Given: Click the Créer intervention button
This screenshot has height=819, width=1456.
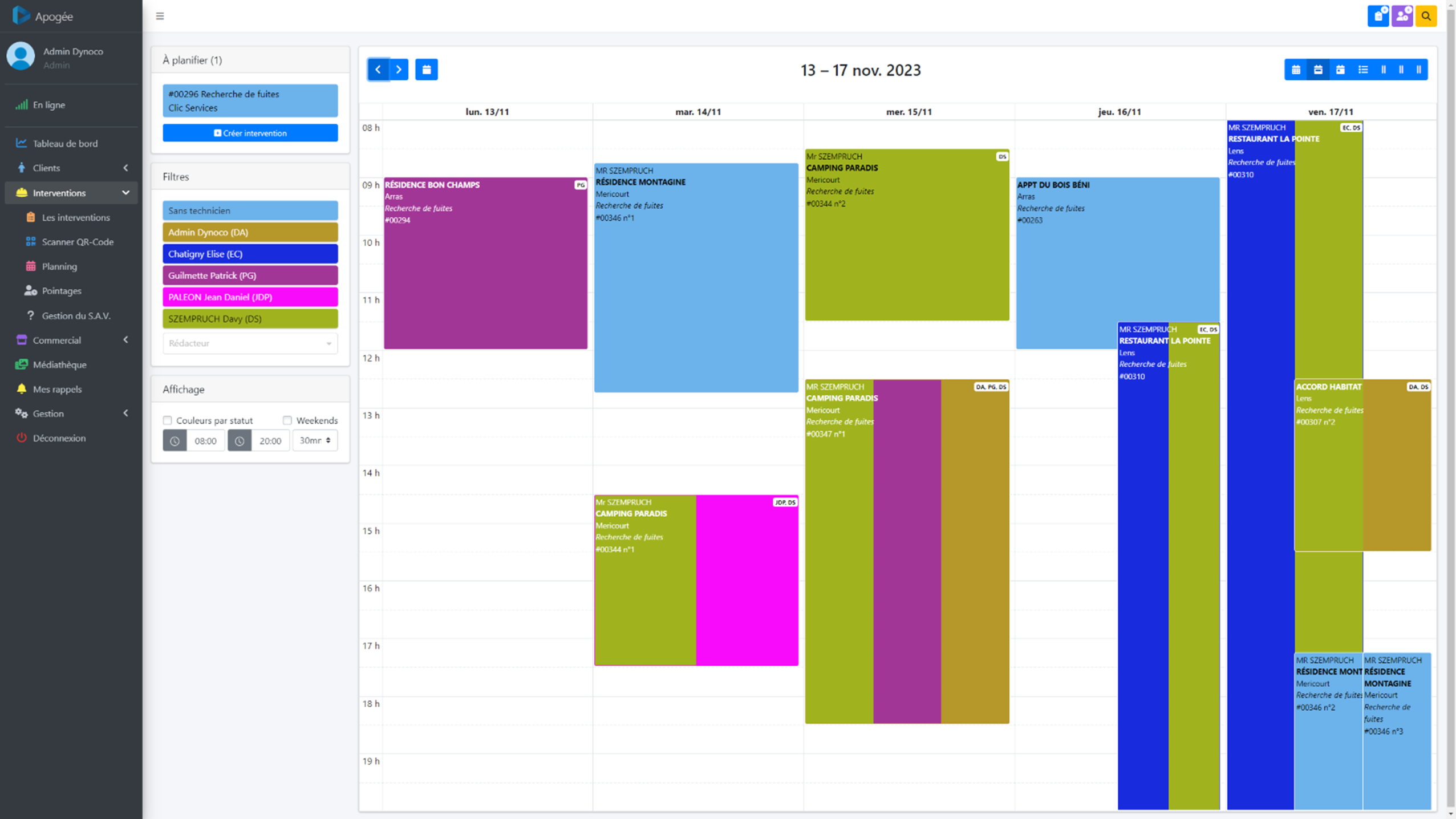Looking at the screenshot, I should [x=250, y=133].
